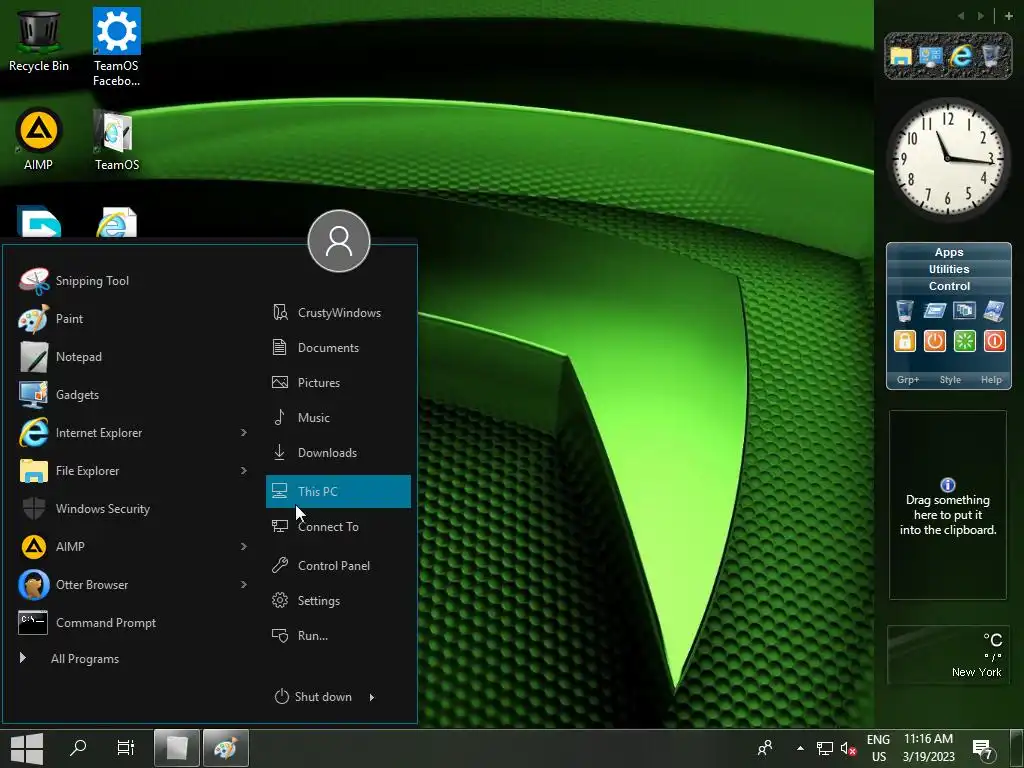Switch to Paint on the taskbar
Image resolution: width=1024 pixels, height=768 pixels.
click(226, 748)
